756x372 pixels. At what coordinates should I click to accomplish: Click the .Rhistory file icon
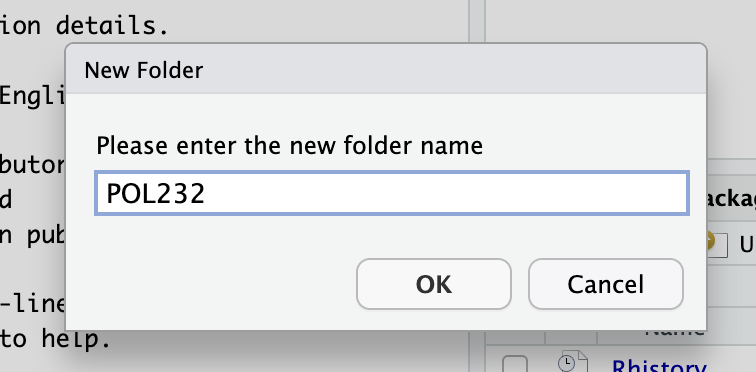tap(573, 363)
